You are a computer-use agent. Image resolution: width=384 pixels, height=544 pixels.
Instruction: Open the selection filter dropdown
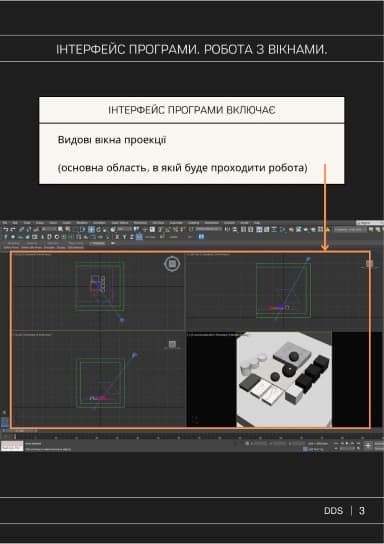[x=49, y=229]
